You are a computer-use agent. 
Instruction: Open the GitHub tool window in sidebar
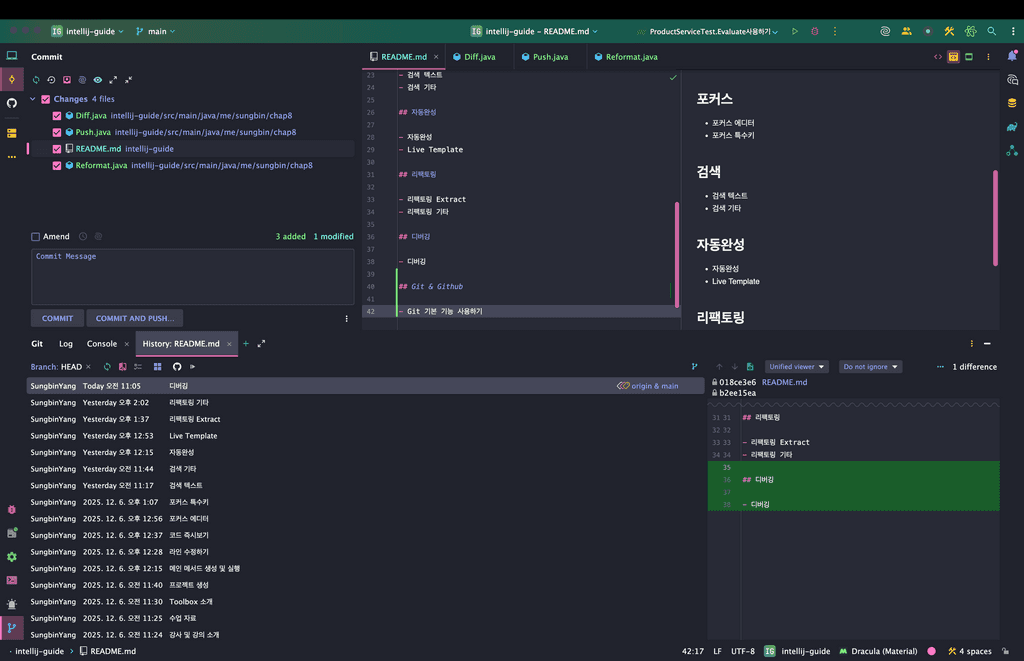click(x=12, y=103)
